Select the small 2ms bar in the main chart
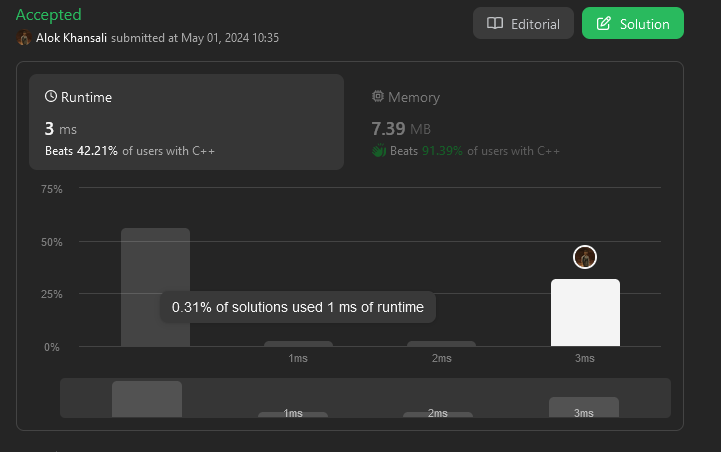Viewport: 721px width, 452px height. point(441,344)
